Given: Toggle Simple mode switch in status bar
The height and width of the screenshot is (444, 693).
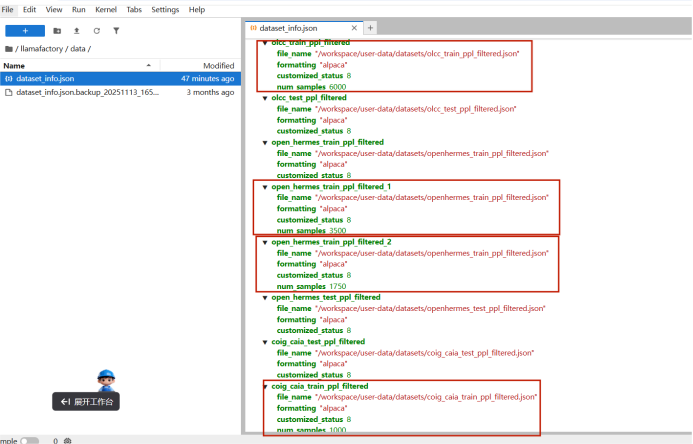Looking at the screenshot, I should coord(30,440).
